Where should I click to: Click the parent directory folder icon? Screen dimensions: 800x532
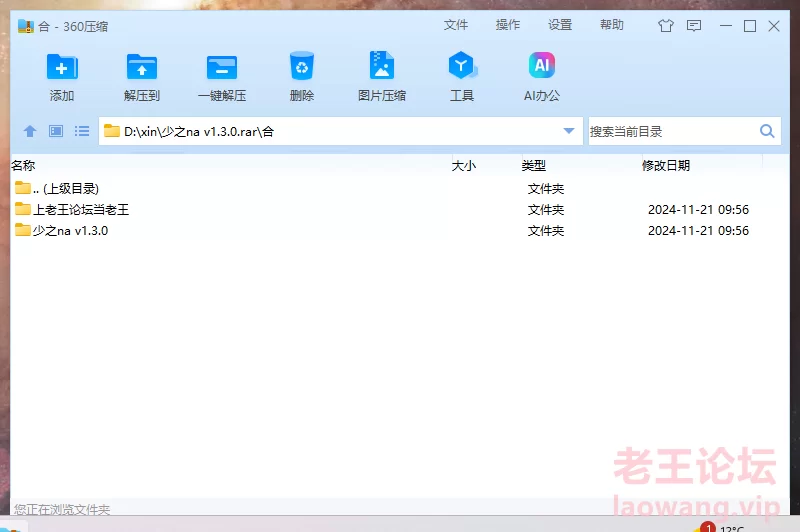click(22, 188)
